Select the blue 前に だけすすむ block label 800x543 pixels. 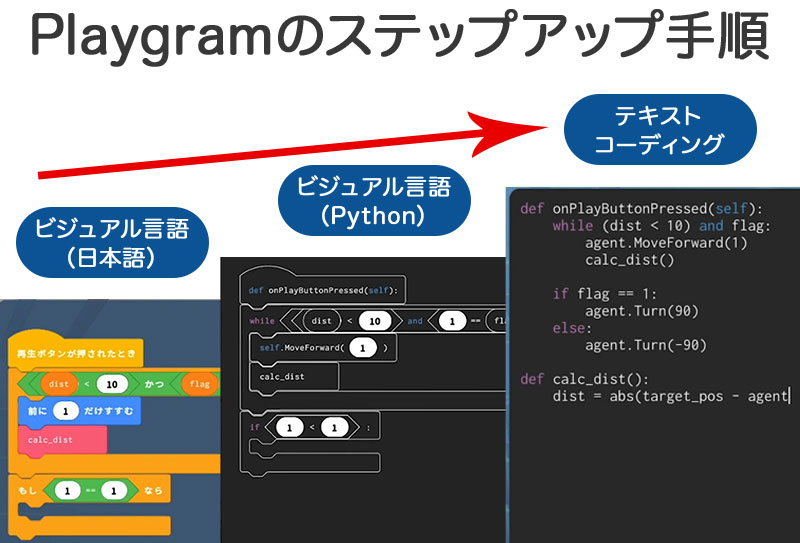(x=79, y=411)
